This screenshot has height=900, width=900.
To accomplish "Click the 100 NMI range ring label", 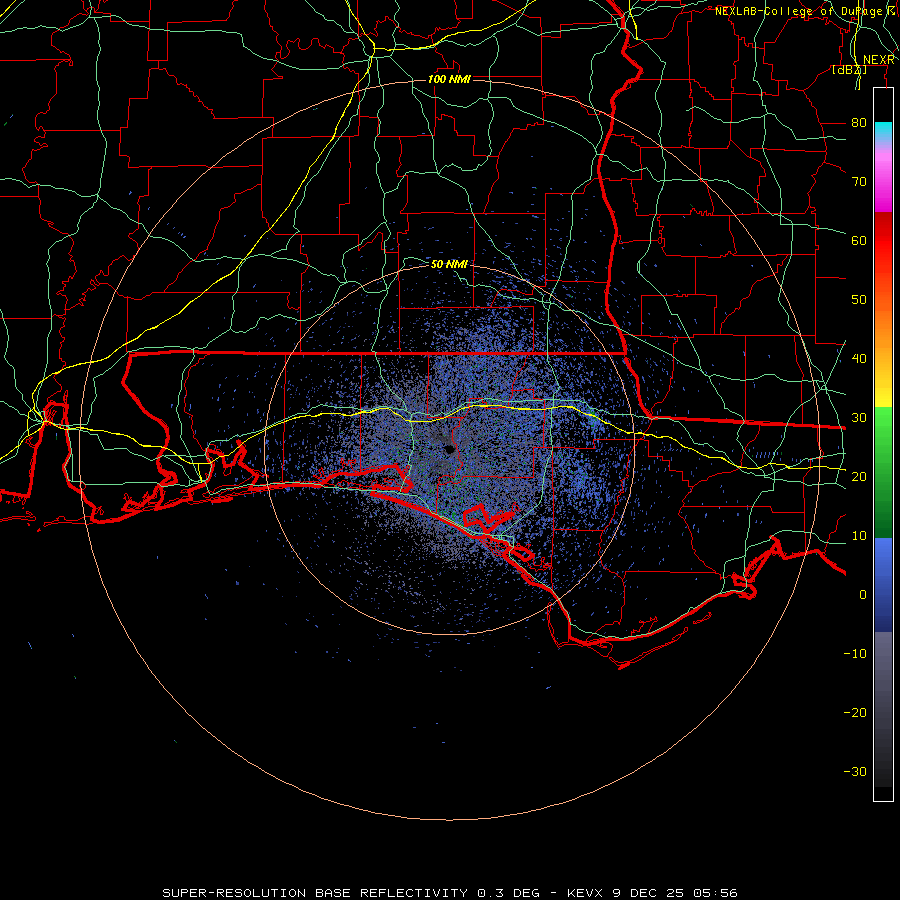I will tap(449, 79).
